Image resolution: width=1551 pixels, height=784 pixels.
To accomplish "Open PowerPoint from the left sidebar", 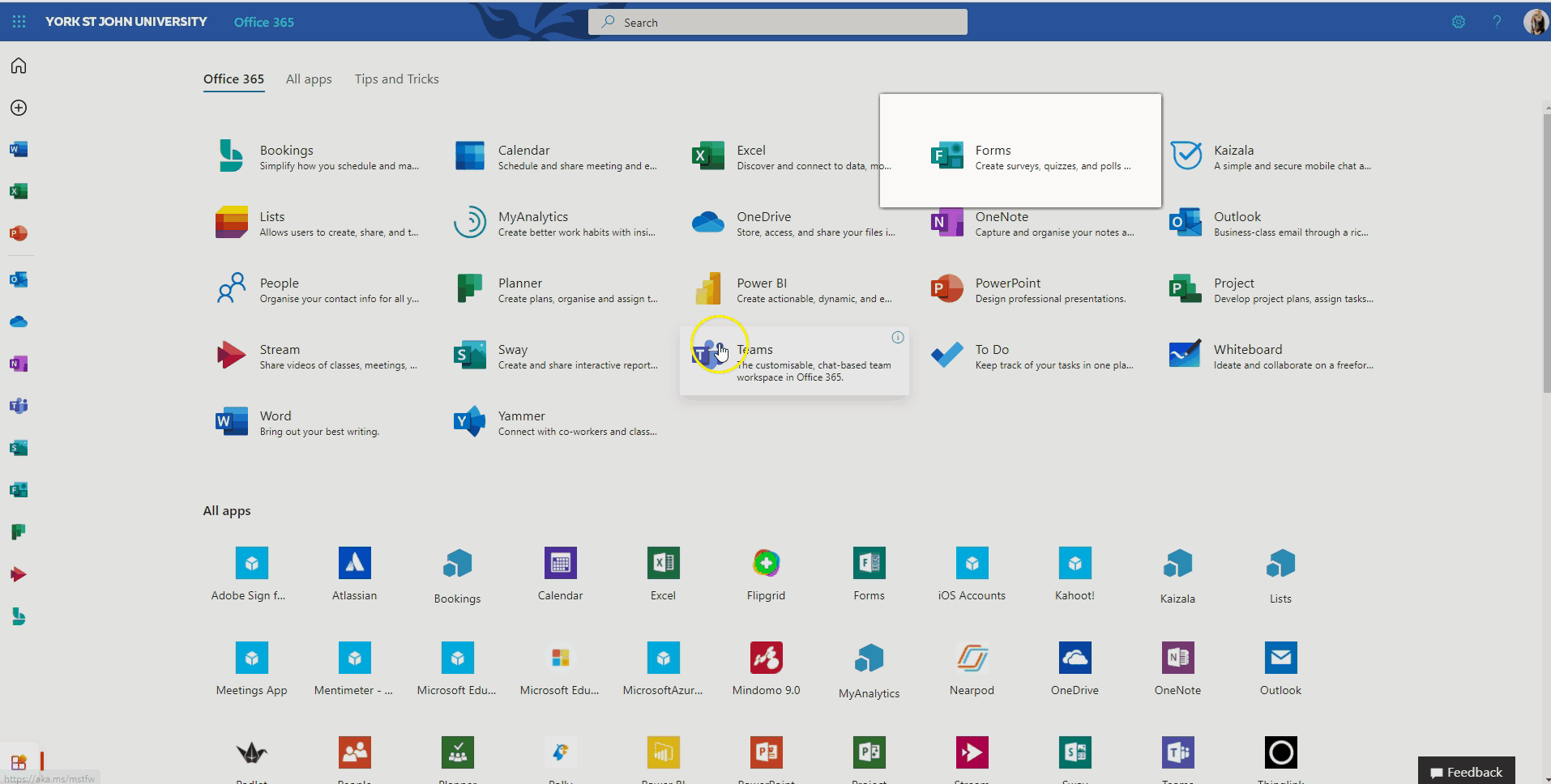I will click(19, 233).
